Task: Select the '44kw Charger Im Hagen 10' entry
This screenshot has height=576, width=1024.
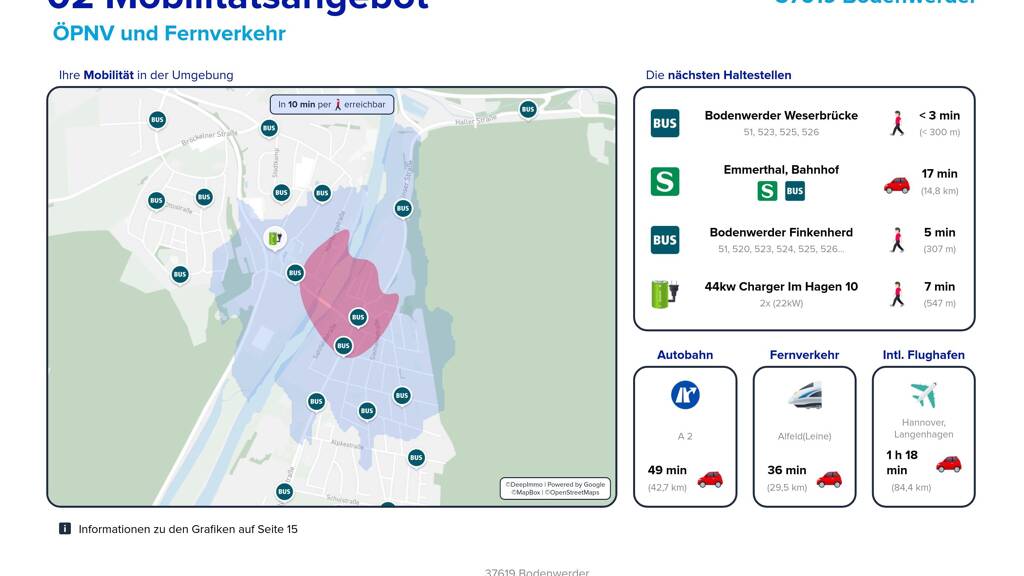Action: [781, 287]
